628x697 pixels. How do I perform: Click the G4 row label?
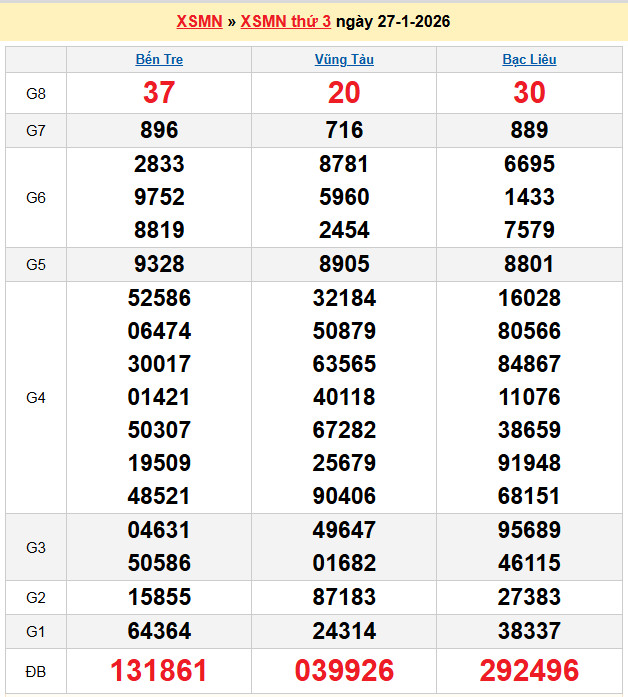click(x=36, y=397)
